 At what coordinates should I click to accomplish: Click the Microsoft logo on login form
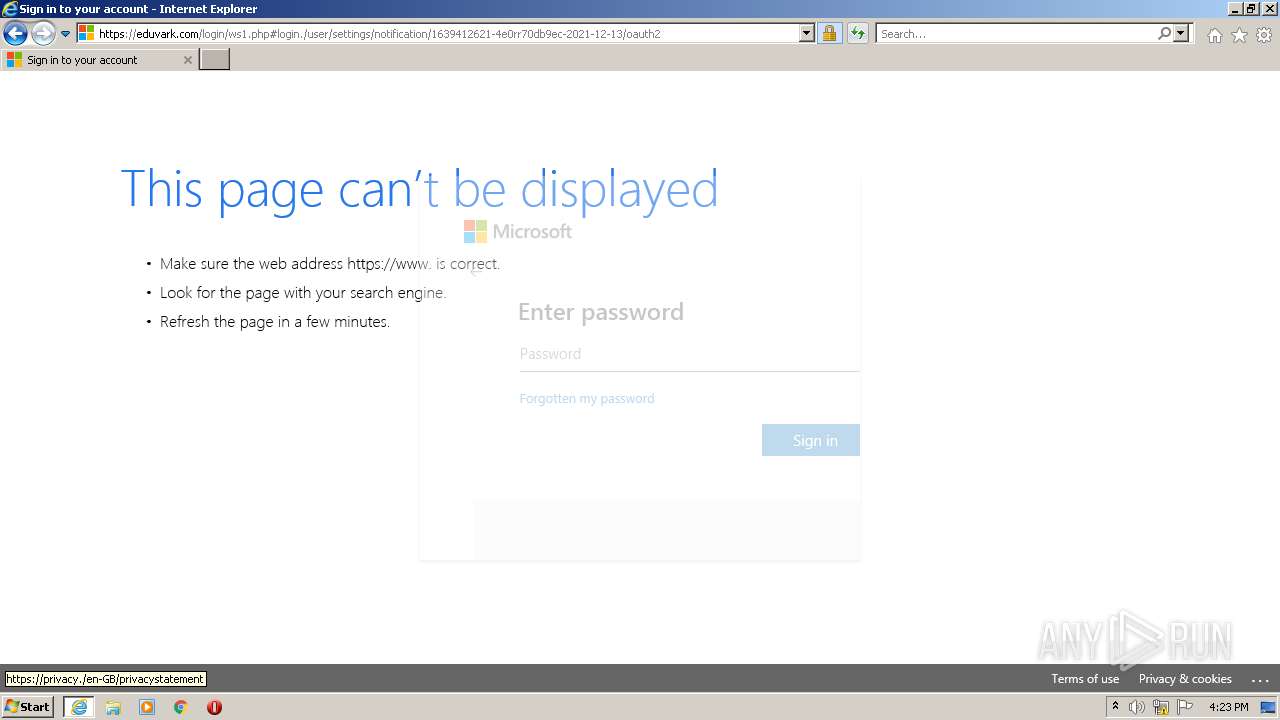click(x=518, y=231)
